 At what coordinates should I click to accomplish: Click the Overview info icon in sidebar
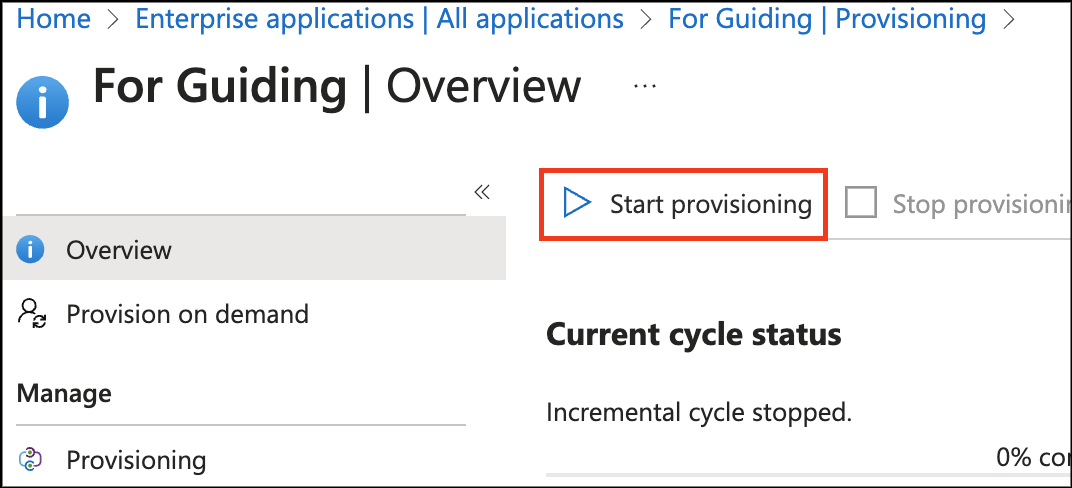(31, 250)
